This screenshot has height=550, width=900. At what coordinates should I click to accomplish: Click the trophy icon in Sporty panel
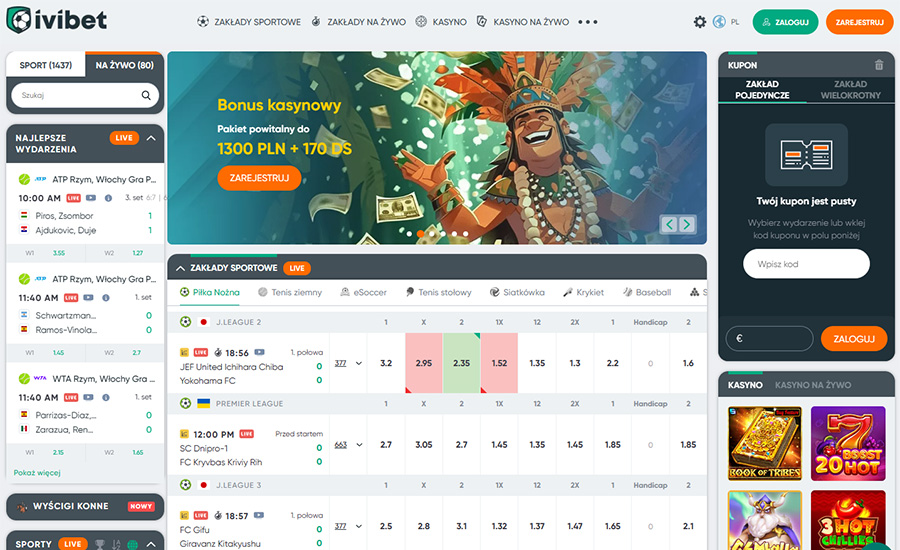tap(100, 544)
